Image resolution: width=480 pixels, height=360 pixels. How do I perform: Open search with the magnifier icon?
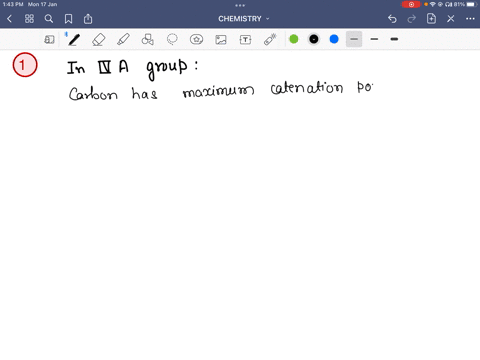point(49,19)
